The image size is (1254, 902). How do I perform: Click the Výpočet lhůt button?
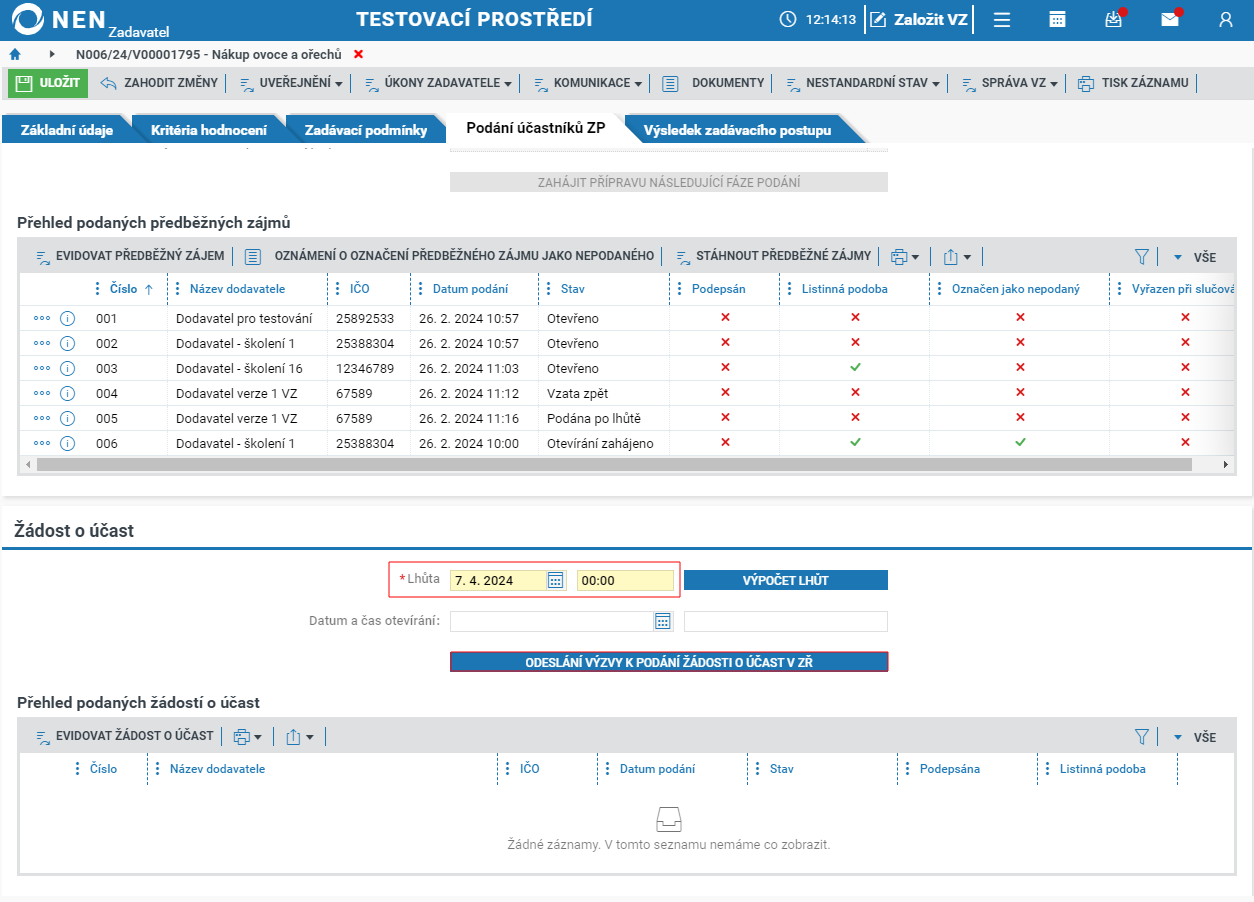coord(786,580)
